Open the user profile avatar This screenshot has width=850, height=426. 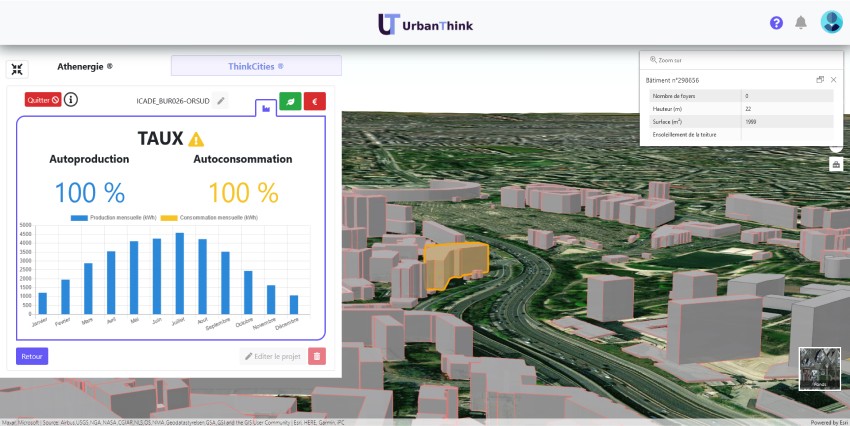point(832,22)
